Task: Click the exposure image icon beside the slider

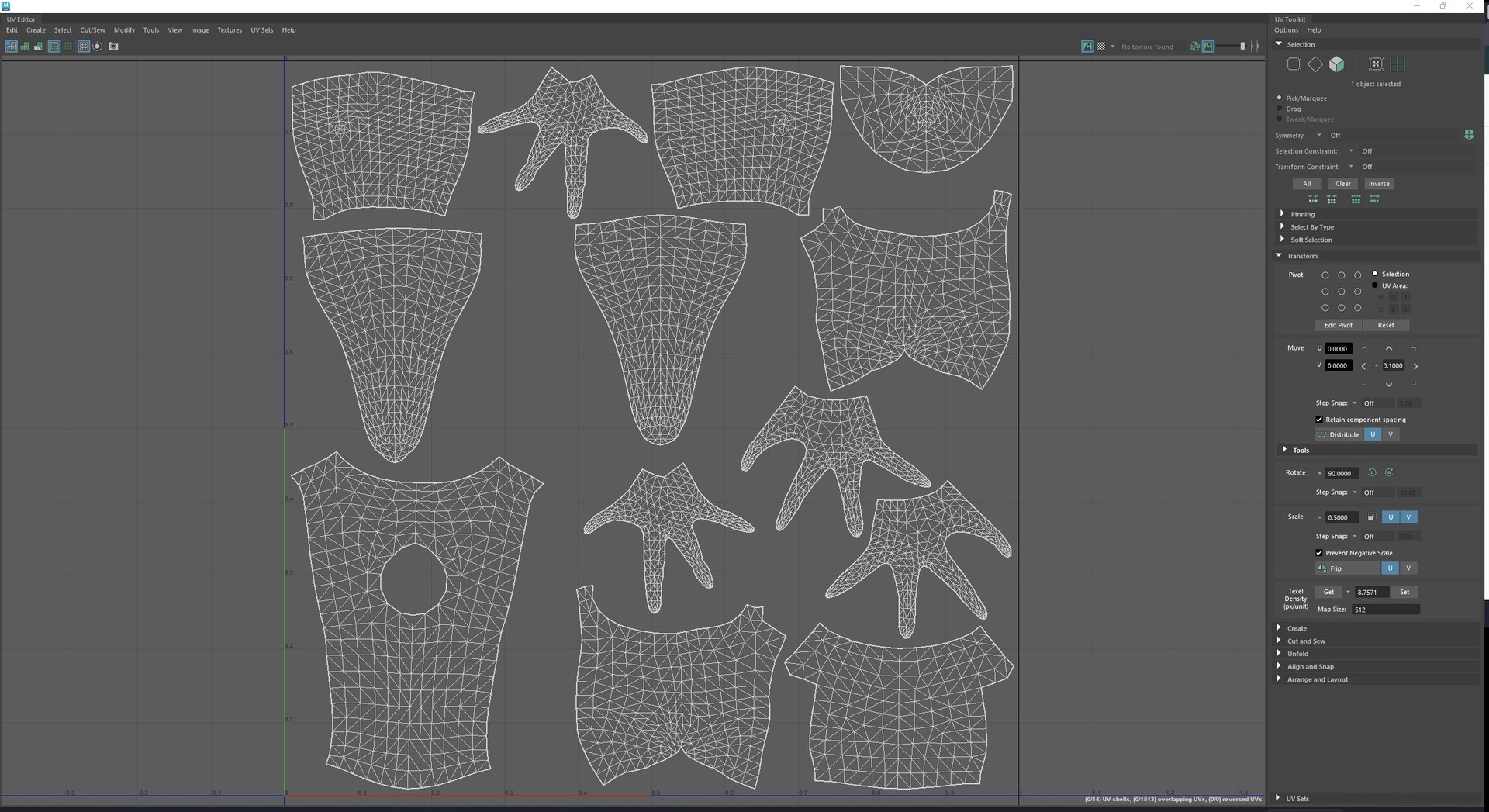Action: pos(1208,47)
